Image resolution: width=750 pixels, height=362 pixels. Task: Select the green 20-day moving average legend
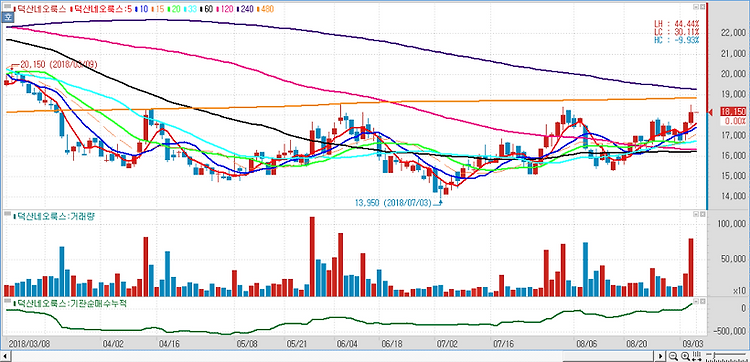tap(174, 9)
